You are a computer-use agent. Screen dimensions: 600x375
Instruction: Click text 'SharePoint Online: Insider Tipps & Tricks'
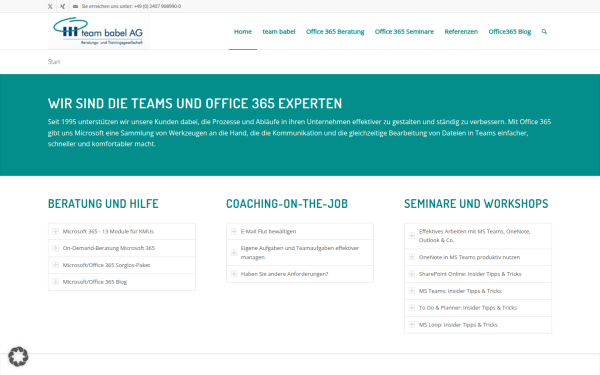470,274
